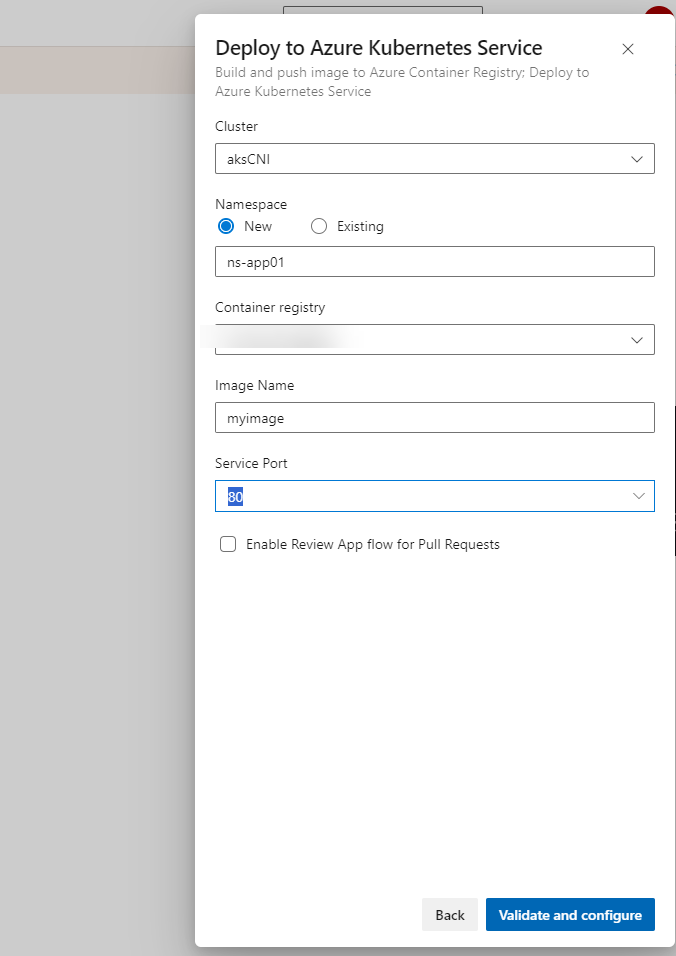Select the Existing namespace radio button

point(319,226)
